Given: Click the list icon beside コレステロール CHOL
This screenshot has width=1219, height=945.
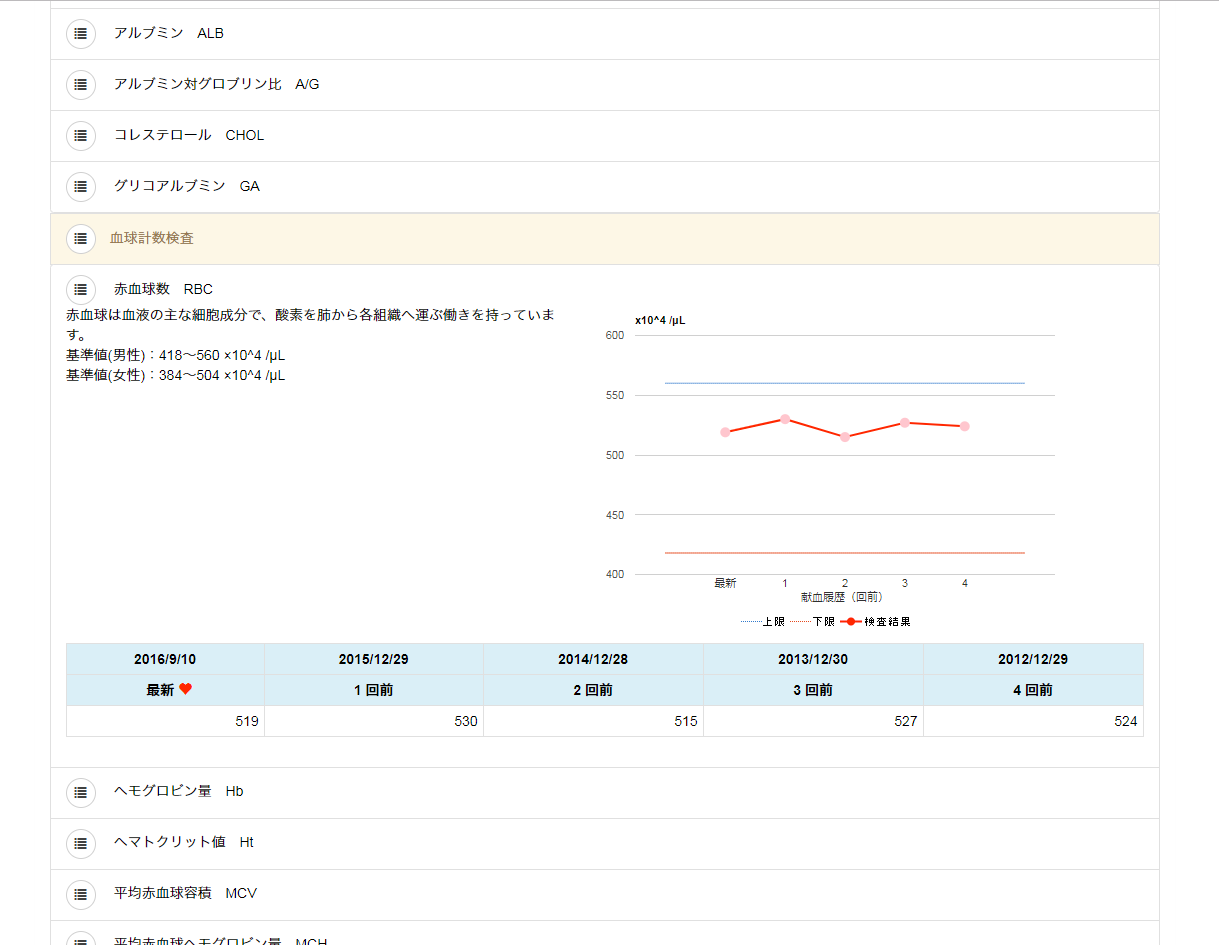Looking at the screenshot, I should [x=81, y=136].
